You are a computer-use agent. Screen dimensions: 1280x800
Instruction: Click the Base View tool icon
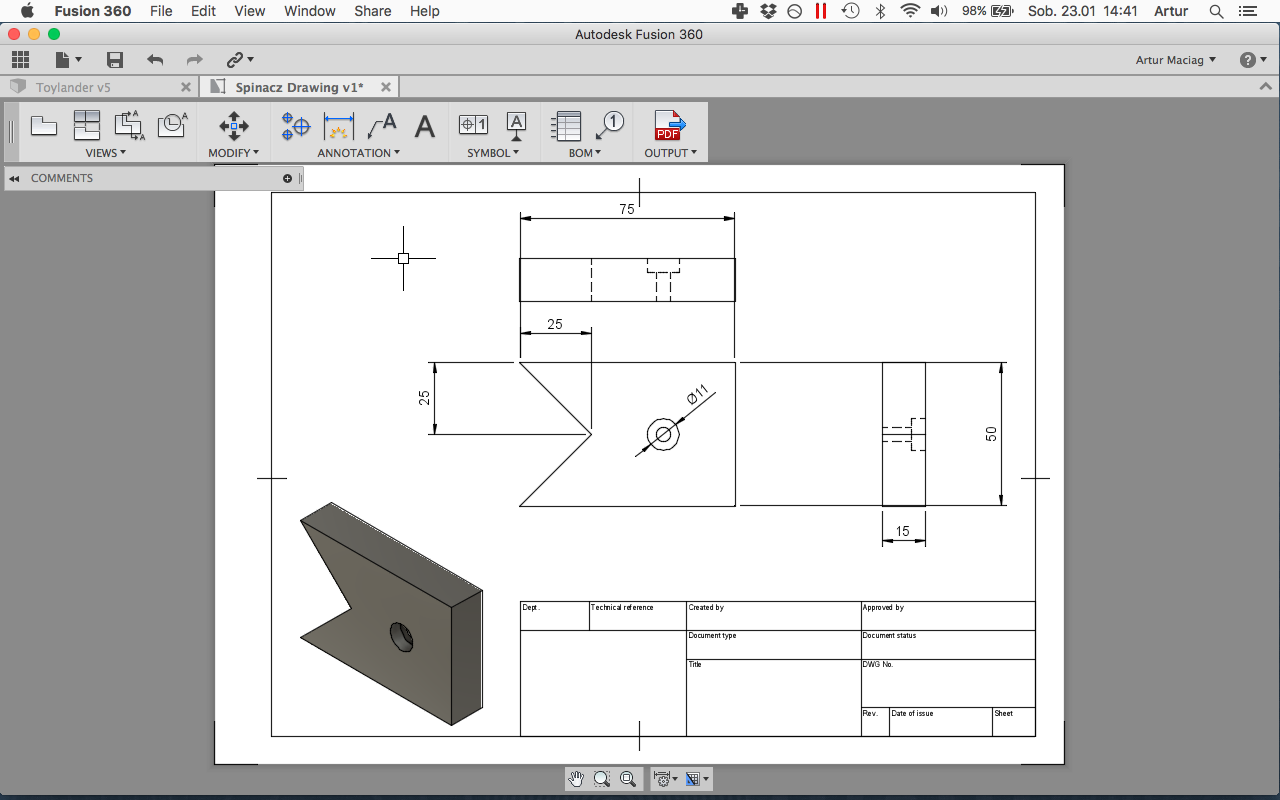[44, 126]
